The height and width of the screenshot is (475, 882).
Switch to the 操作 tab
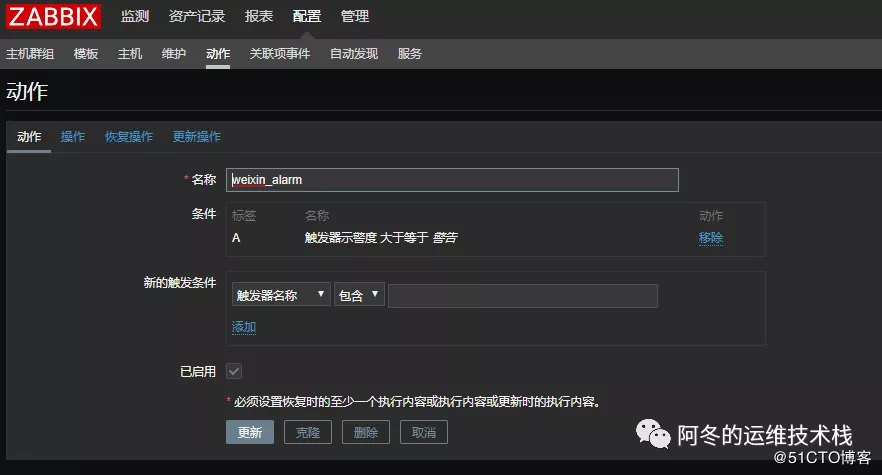73,137
